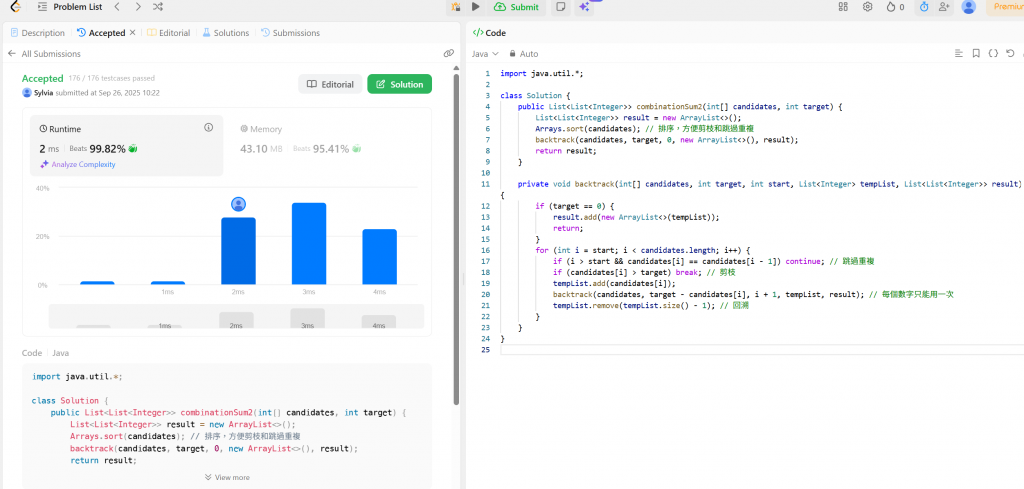Switch to the Solutions tab

point(225,33)
